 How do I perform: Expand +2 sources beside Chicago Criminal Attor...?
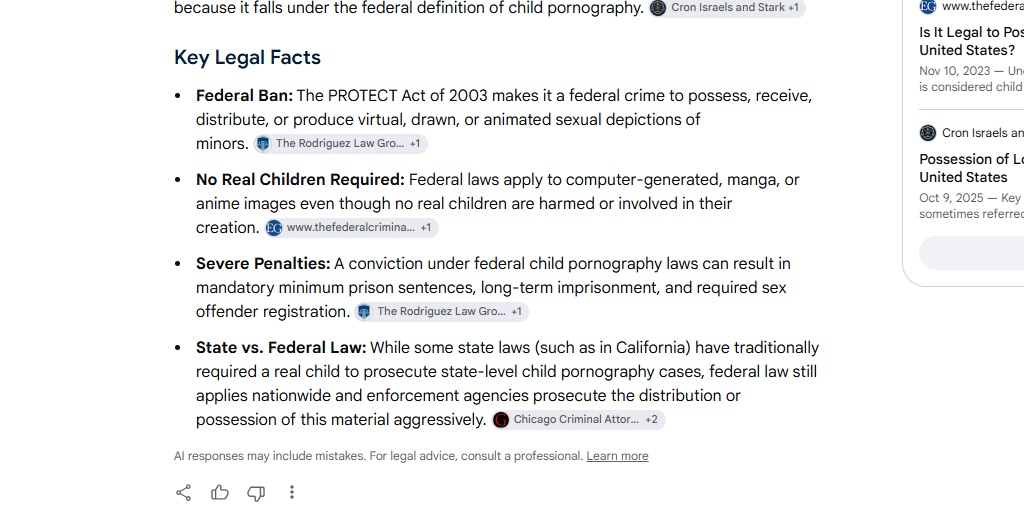coord(651,419)
